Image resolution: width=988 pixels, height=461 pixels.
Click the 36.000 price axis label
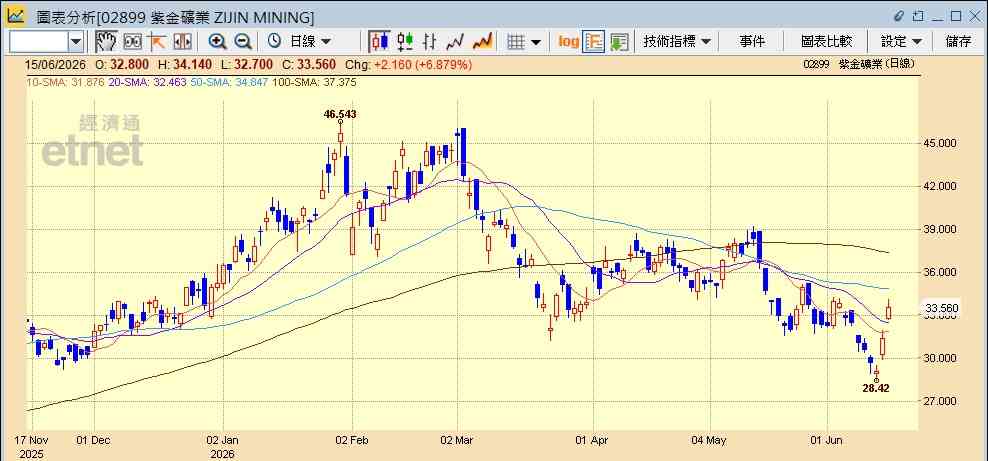tap(940, 273)
